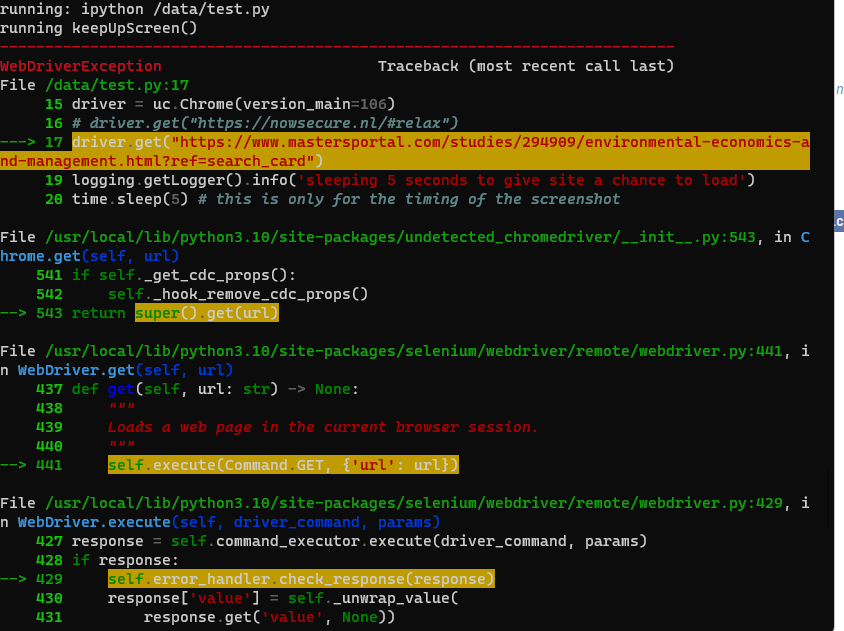Click line 19 logging.getLogger().info statement
This screenshot has width=844, height=631.
pyautogui.click(x=400, y=180)
